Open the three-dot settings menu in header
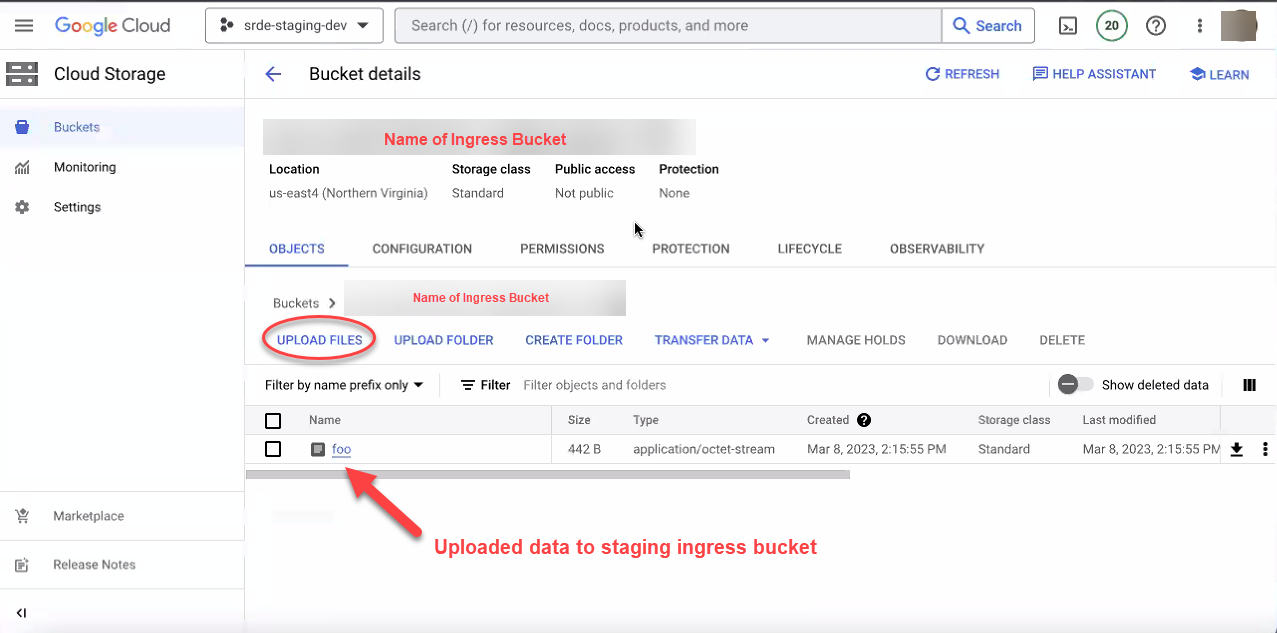The width and height of the screenshot is (1277, 633). coord(1200,26)
